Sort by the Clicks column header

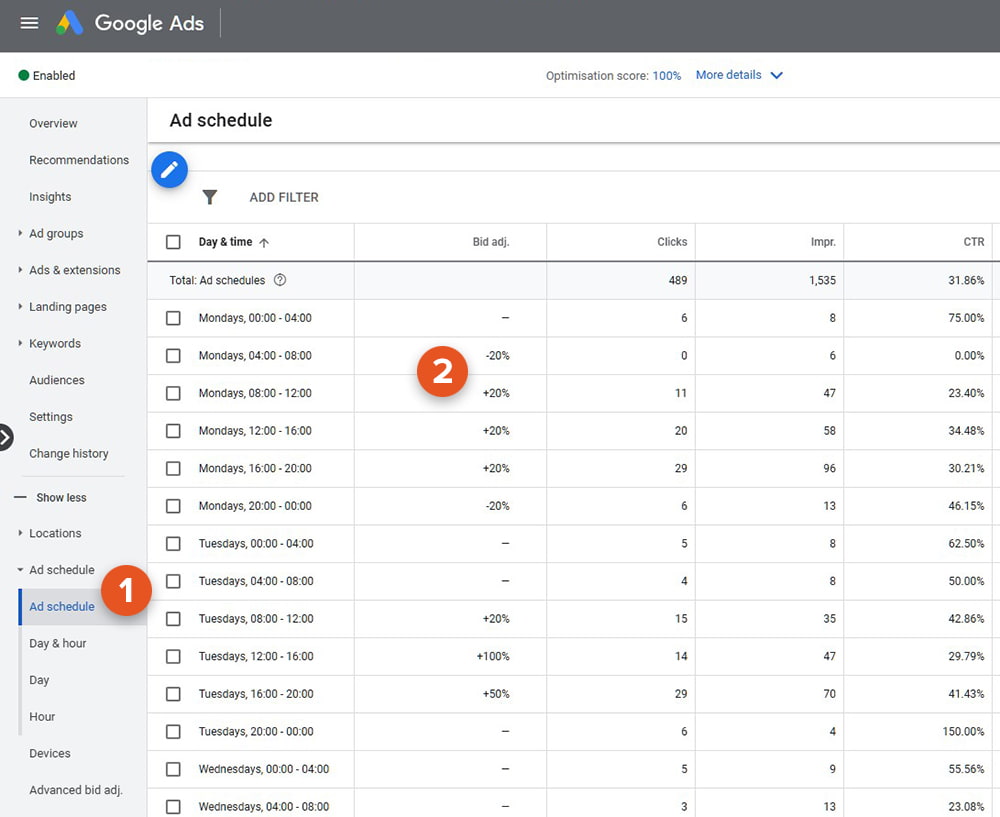tap(672, 242)
